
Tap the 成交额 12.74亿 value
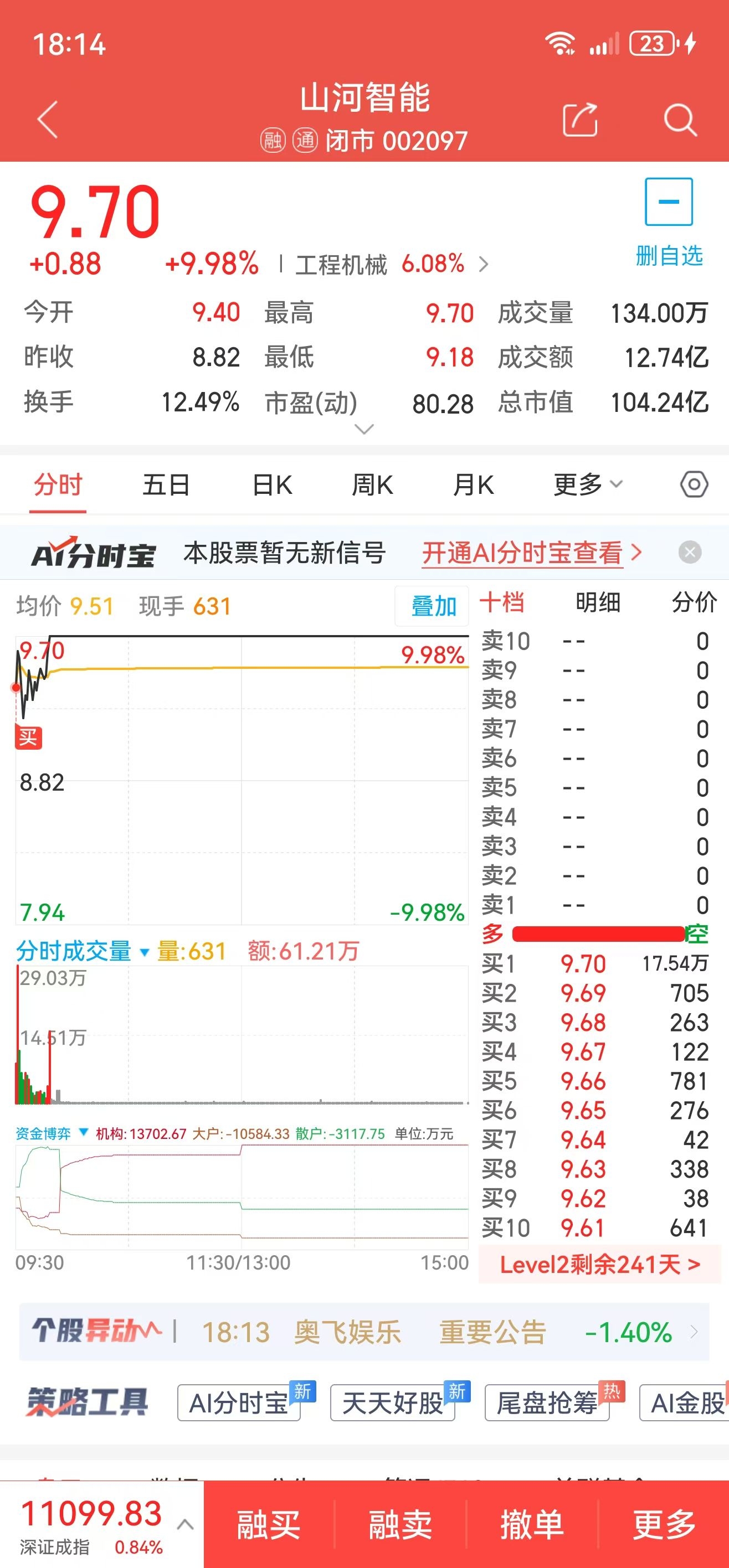tap(666, 357)
